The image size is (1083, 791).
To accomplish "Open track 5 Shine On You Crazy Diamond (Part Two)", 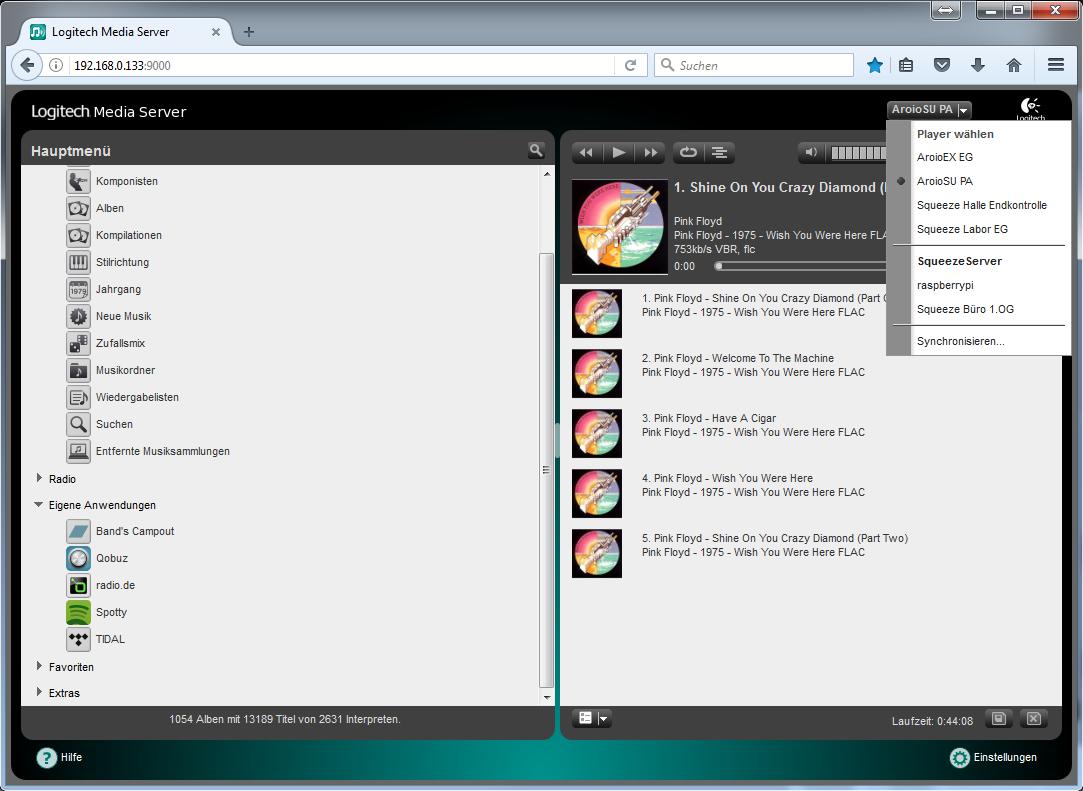I will point(774,539).
